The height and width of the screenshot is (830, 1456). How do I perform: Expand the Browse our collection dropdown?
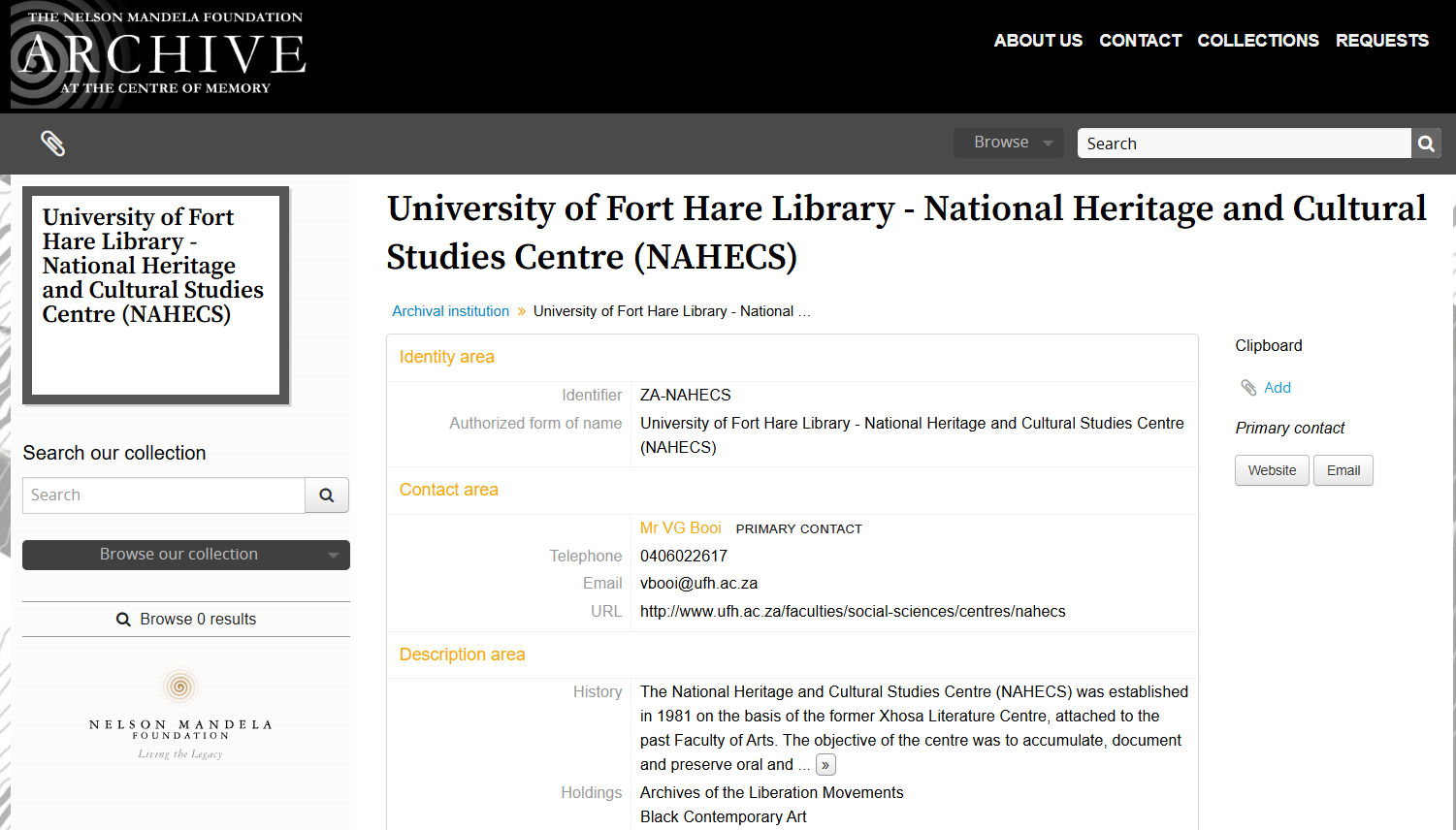tap(186, 555)
